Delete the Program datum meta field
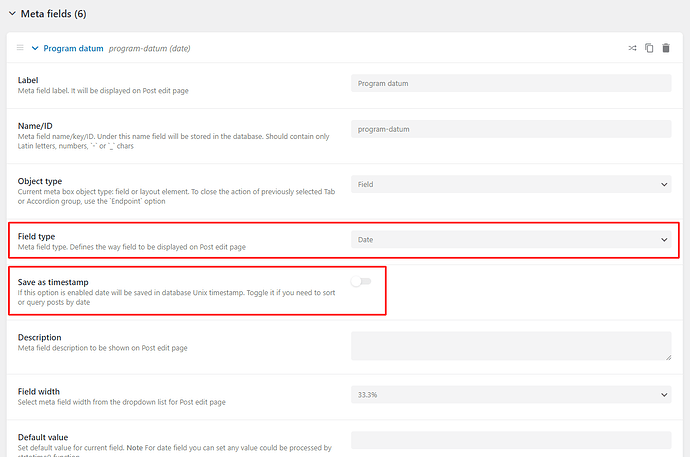Image resolution: width=690 pixels, height=457 pixels. point(666,48)
